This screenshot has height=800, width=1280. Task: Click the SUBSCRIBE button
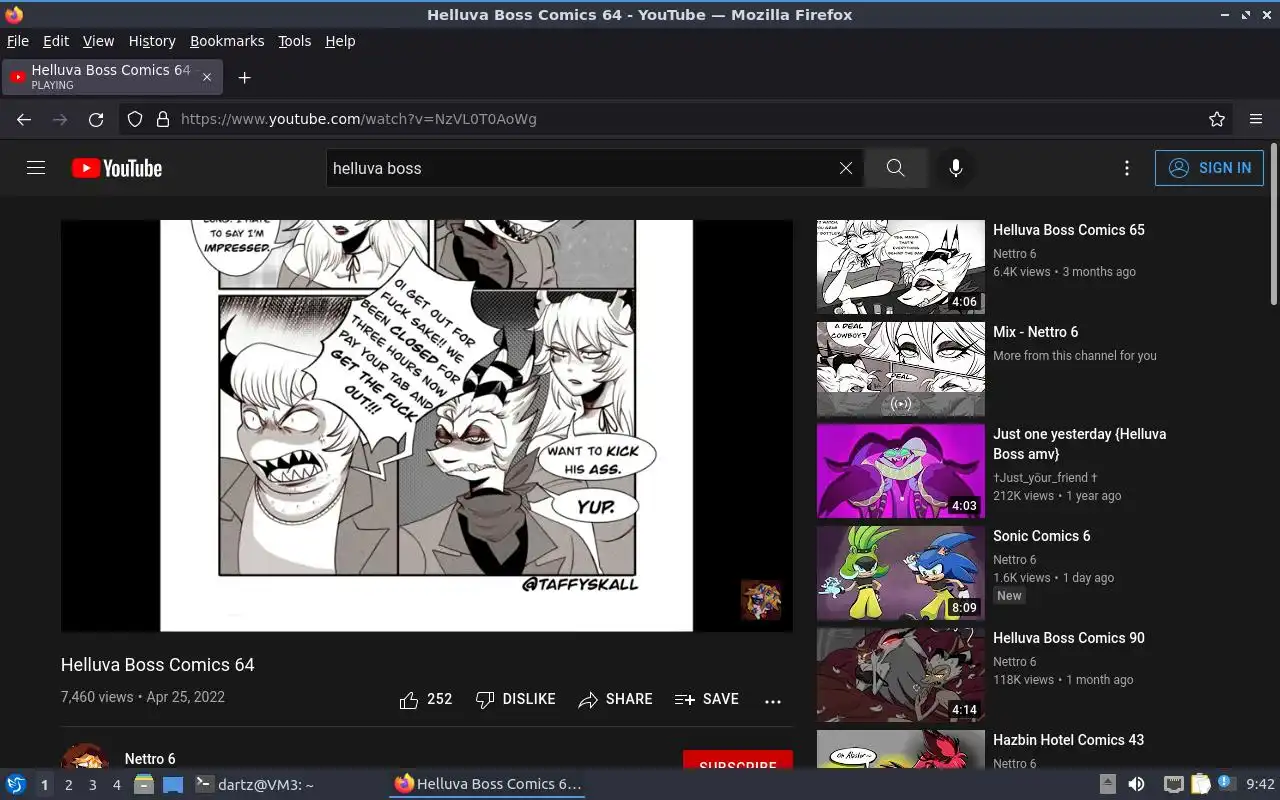(x=738, y=761)
